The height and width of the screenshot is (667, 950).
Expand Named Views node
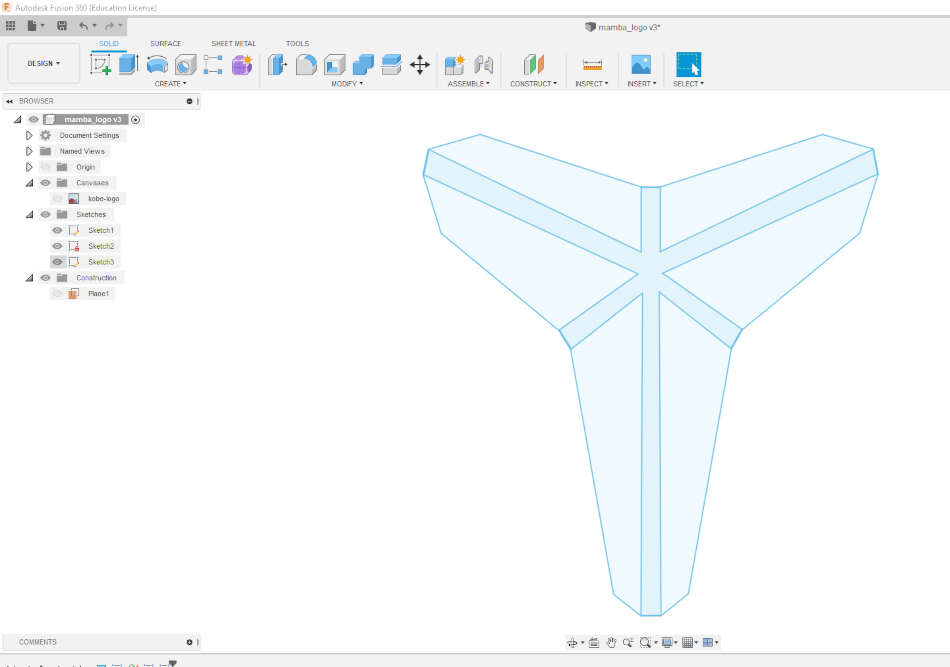(29, 151)
